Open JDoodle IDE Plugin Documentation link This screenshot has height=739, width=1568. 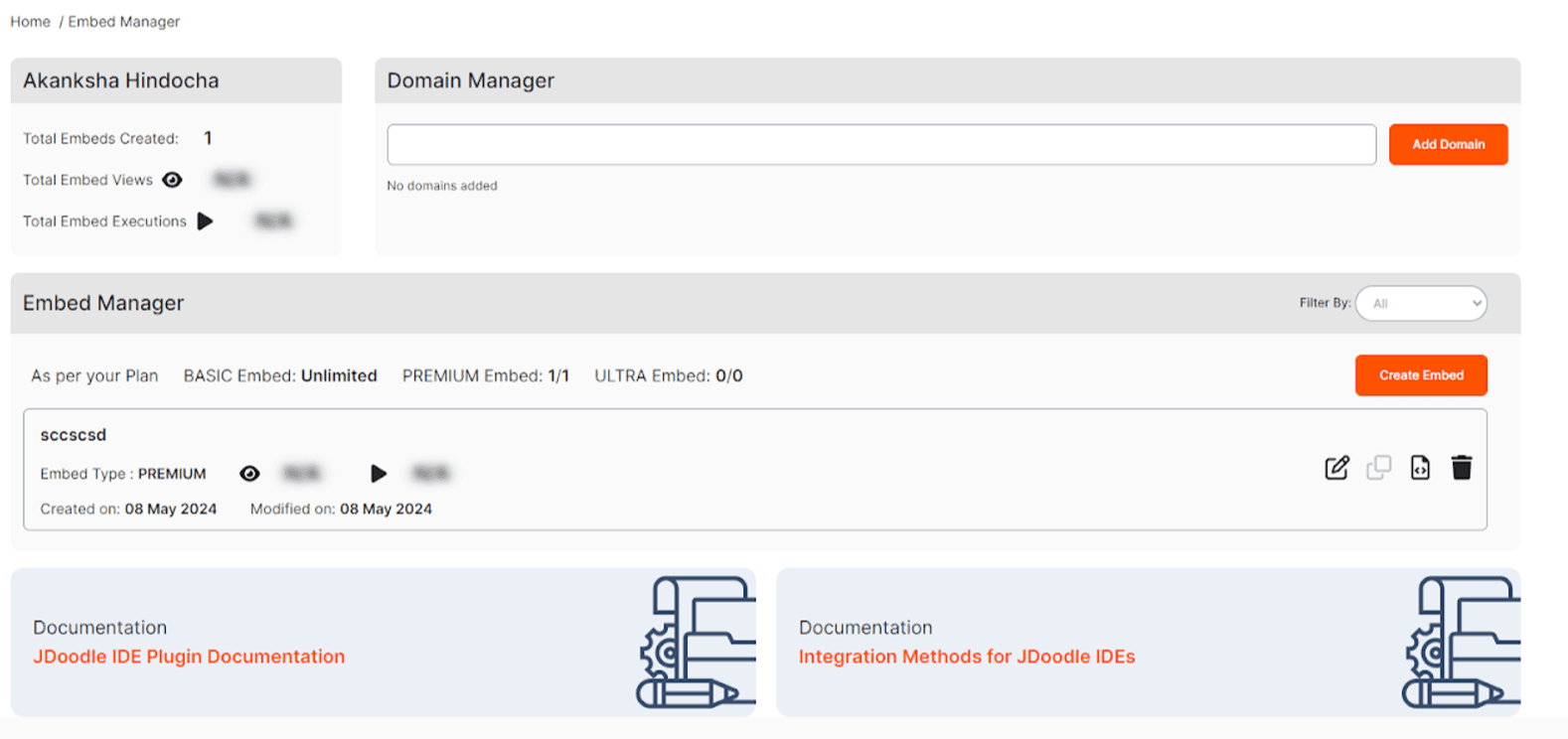pyautogui.click(x=189, y=657)
